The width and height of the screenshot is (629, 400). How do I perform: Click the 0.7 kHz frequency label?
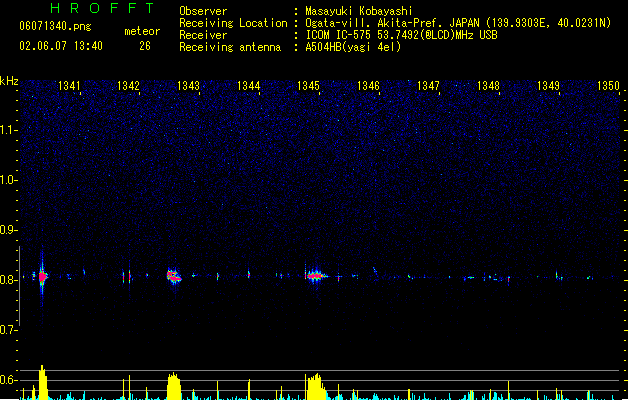click(x=8, y=330)
